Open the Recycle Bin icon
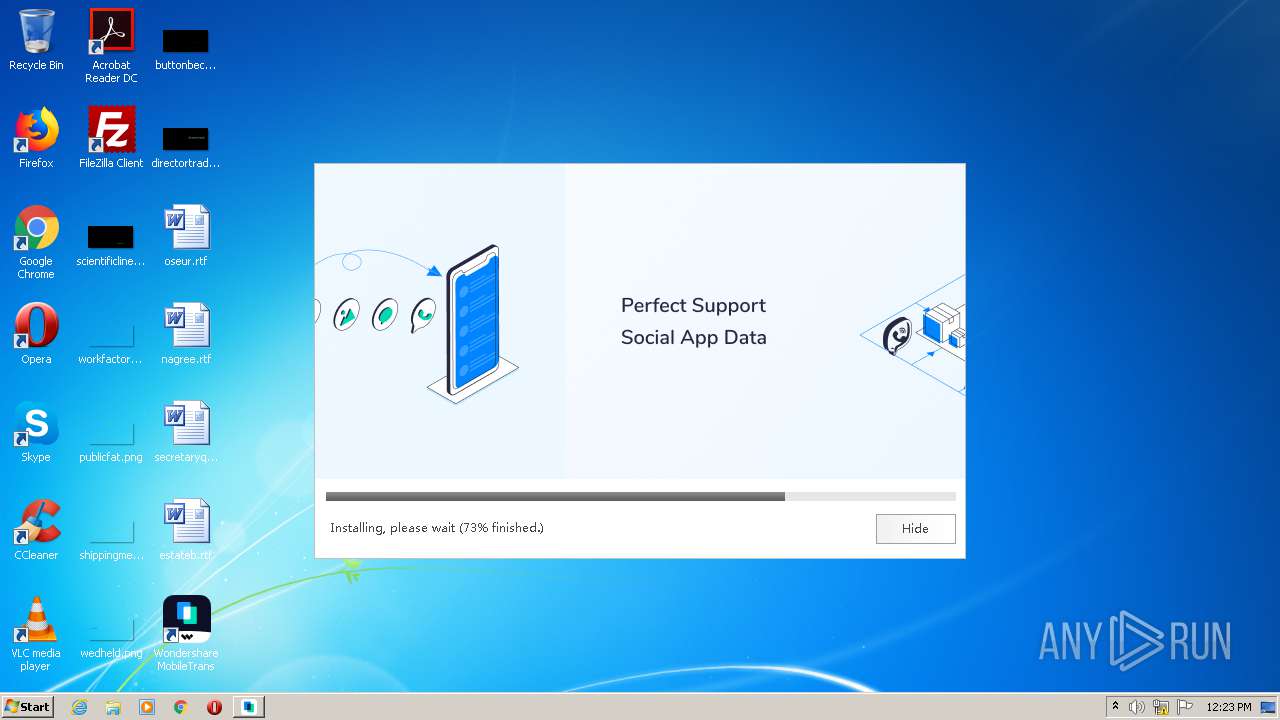The width and height of the screenshot is (1280, 720). pos(36,40)
